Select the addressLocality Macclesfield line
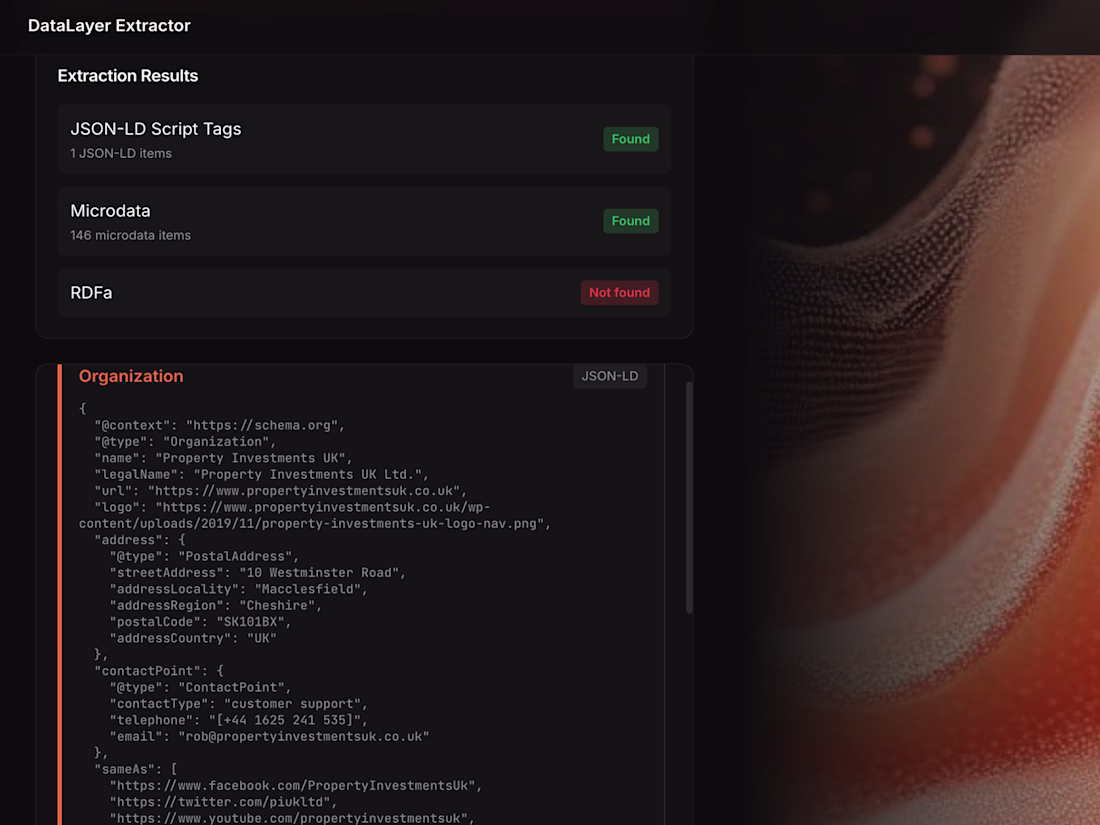Viewport: 1100px width, 825px height. pos(239,589)
